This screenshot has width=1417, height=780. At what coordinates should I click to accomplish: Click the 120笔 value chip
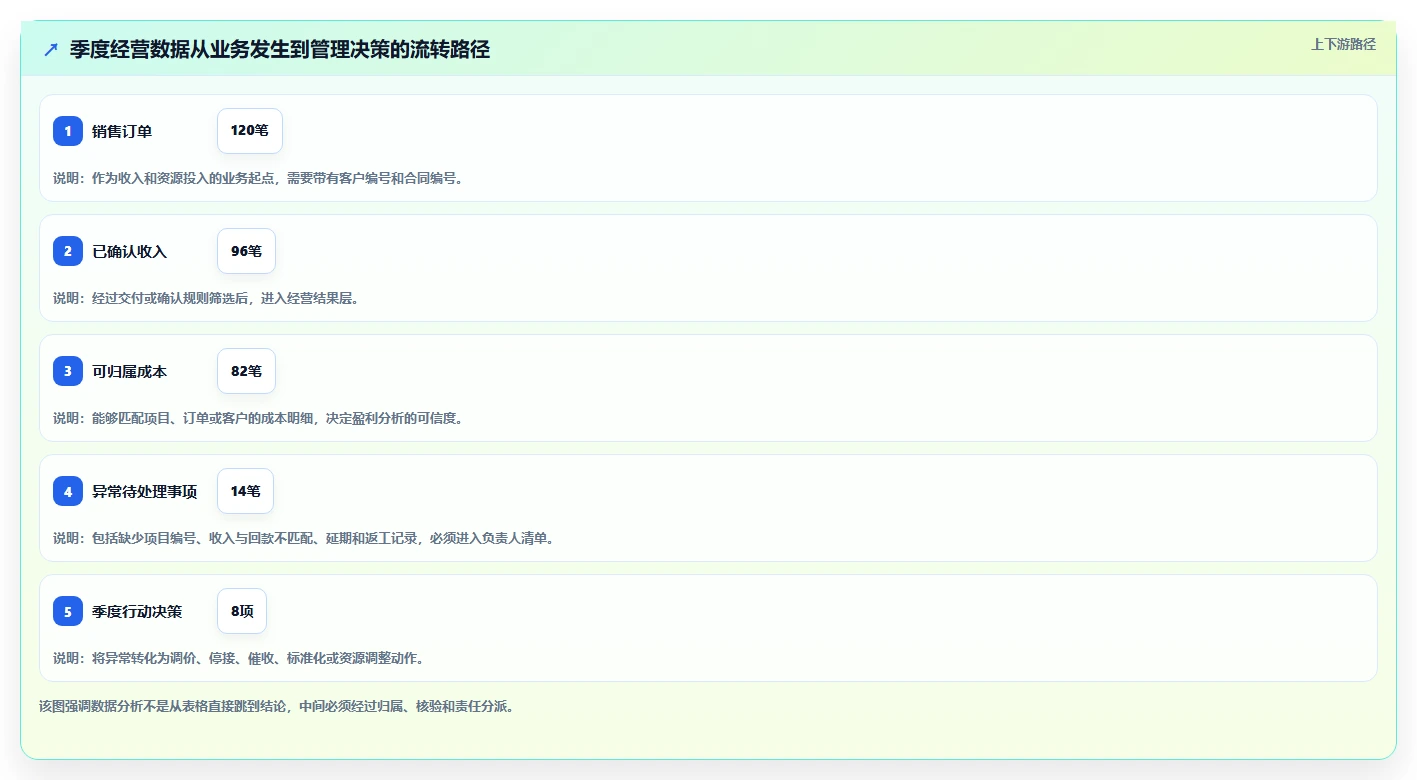(250, 131)
